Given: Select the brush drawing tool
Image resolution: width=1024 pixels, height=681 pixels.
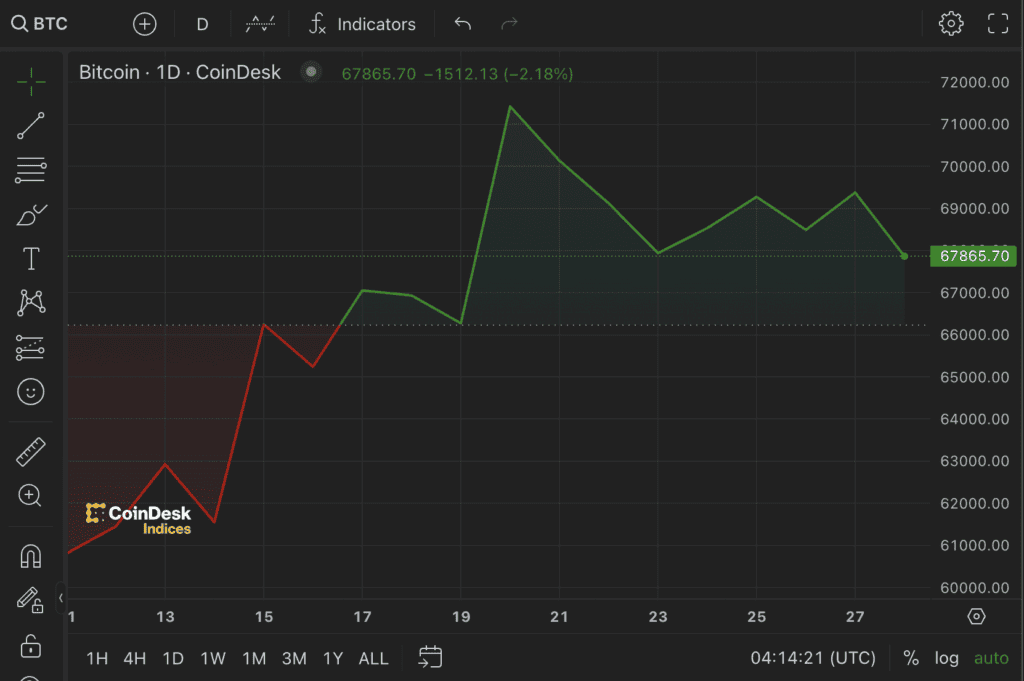Looking at the screenshot, I should pyautogui.click(x=31, y=215).
